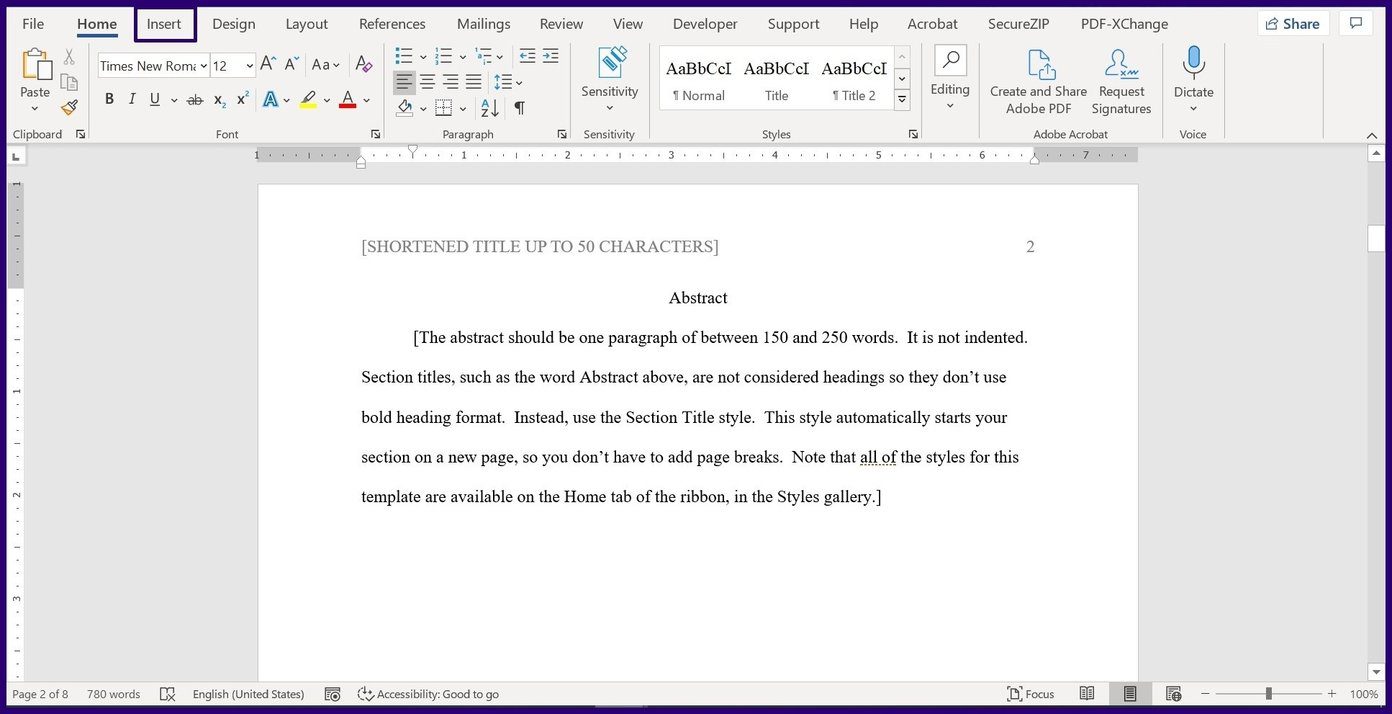Apply red font color

coord(347,100)
